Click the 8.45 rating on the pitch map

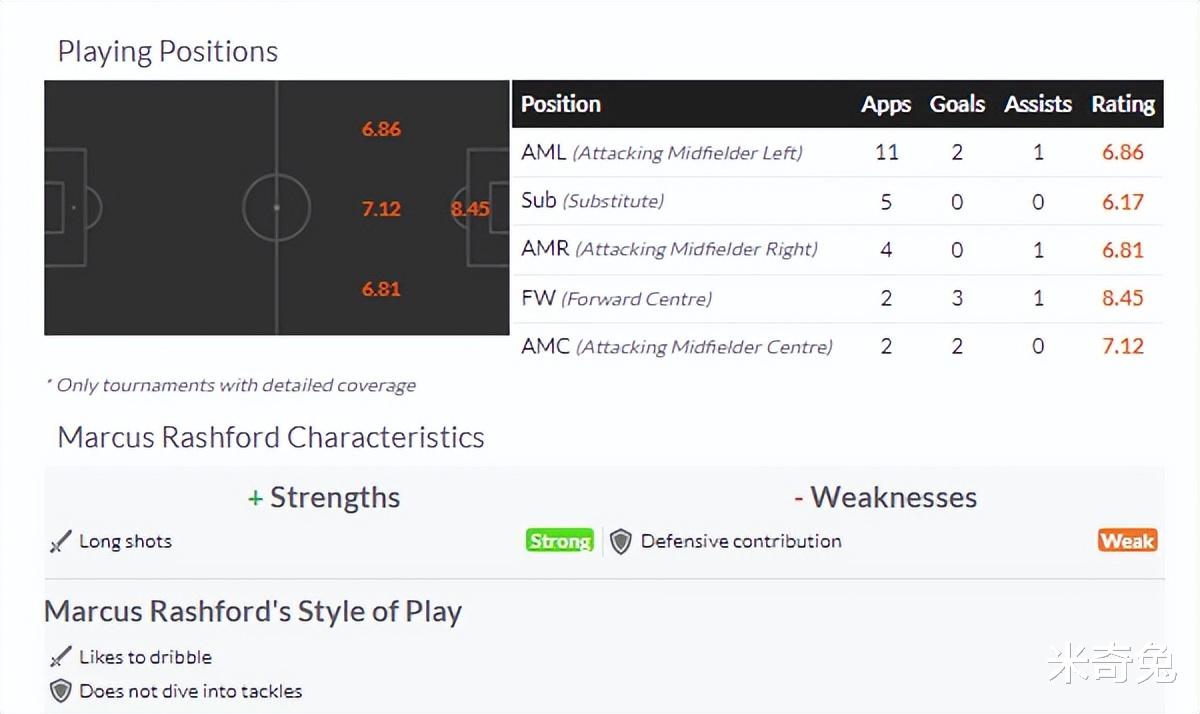click(x=470, y=209)
